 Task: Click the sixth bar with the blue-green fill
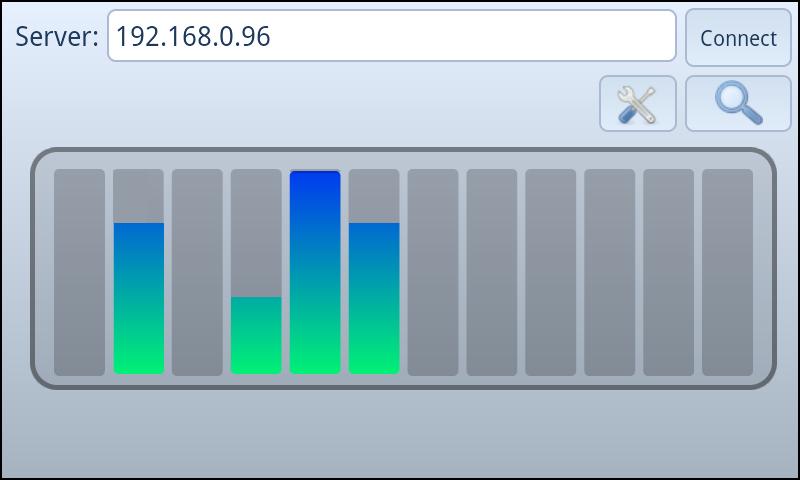(374, 272)
